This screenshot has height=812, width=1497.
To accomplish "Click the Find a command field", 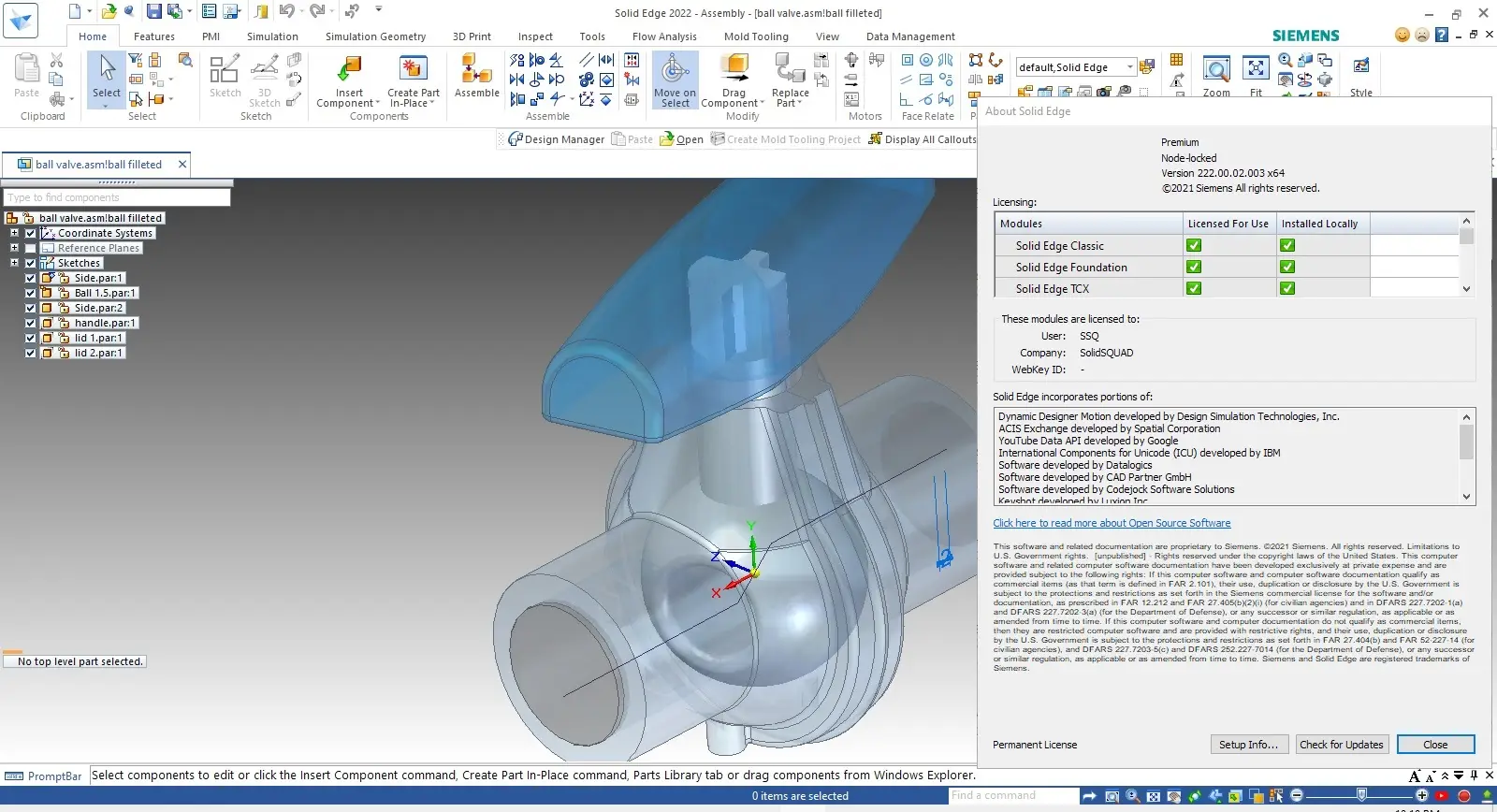I will coord(1012,796).
